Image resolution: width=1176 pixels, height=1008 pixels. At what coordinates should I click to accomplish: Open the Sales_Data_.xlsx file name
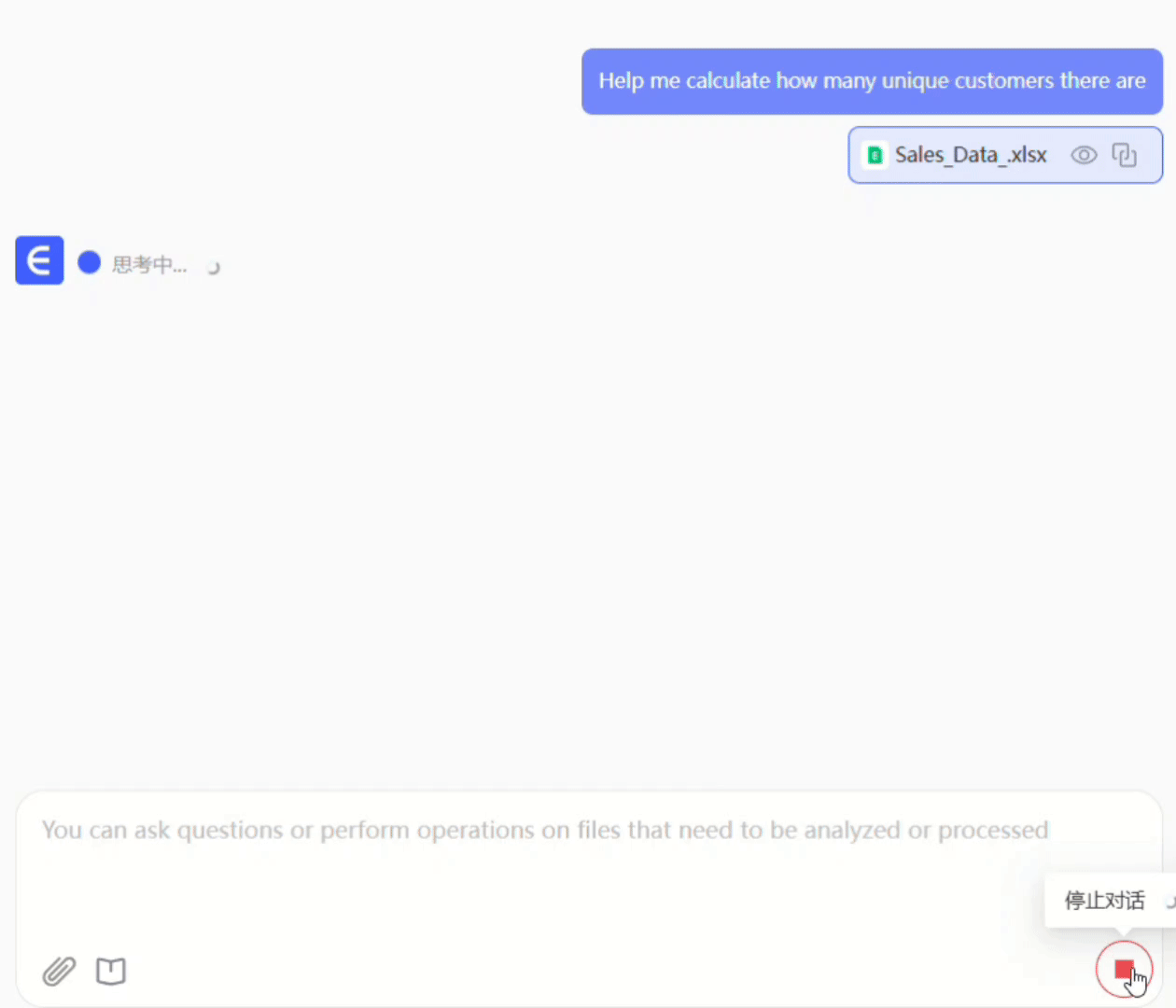tap(971, 155)
